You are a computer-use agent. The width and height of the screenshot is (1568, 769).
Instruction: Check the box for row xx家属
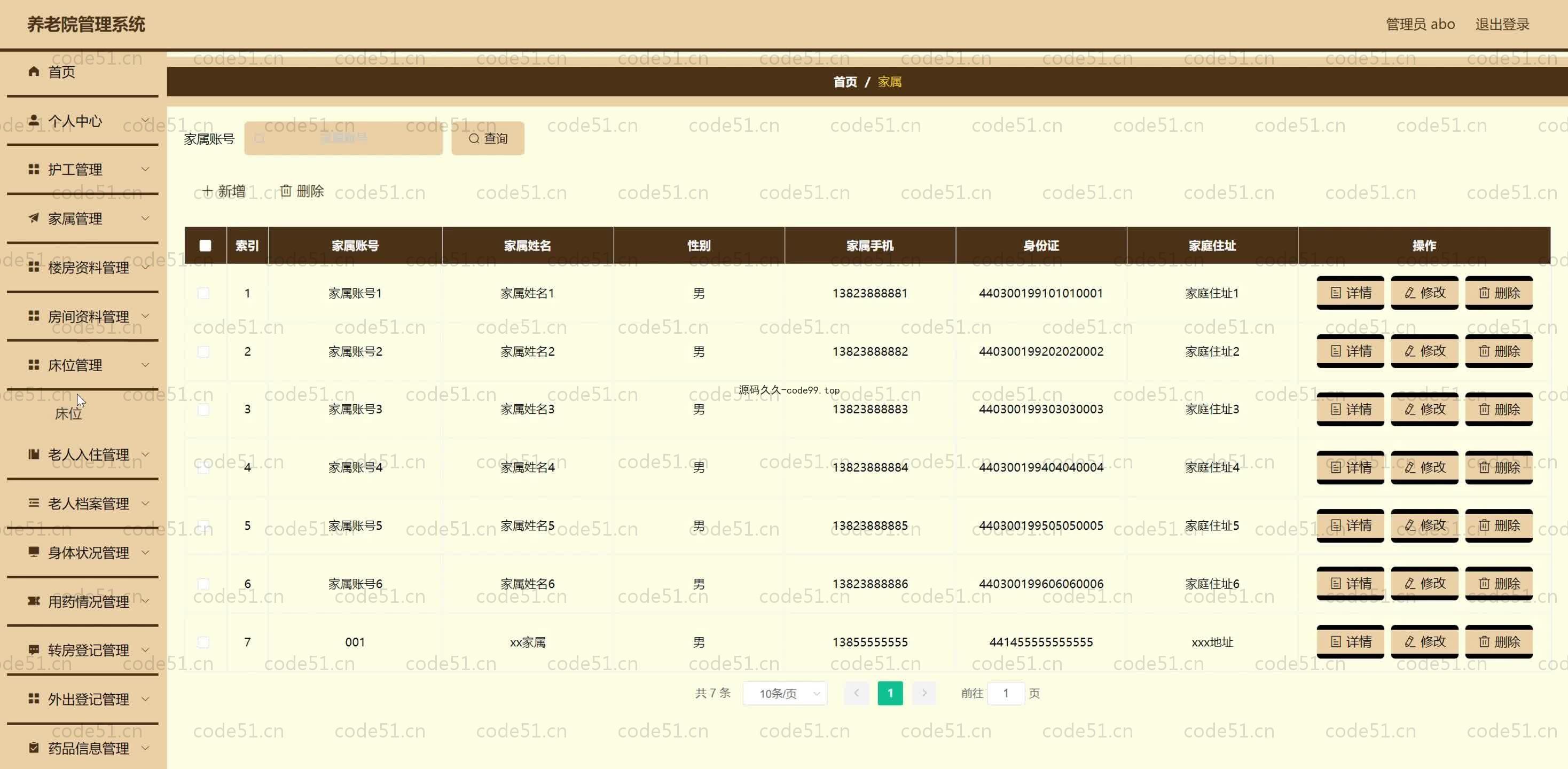click(x=204, y=642)
